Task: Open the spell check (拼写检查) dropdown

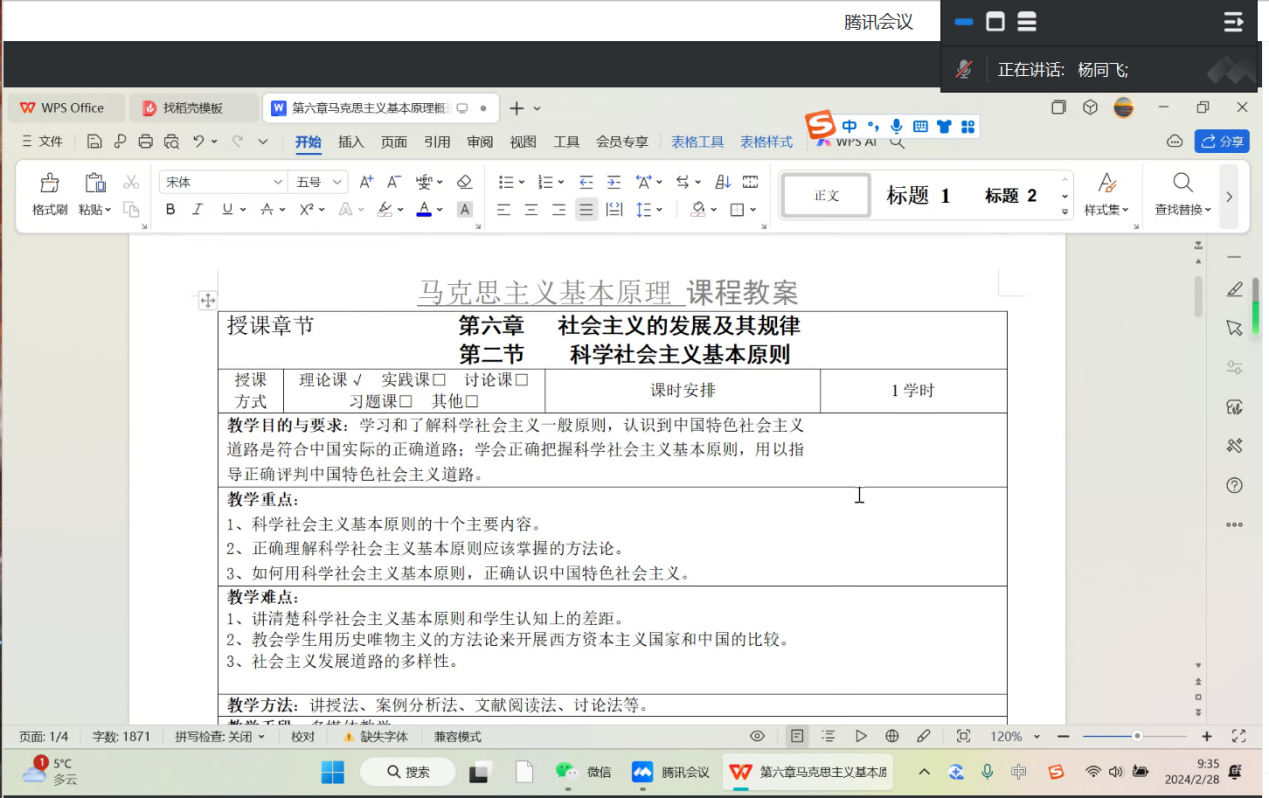Action: click(220, 737)
